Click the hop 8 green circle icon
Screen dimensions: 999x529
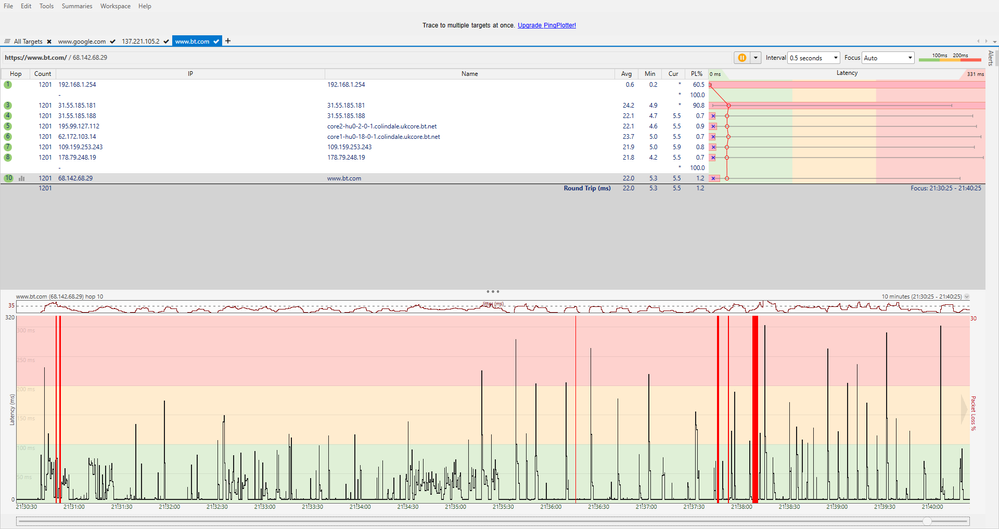[8, 157]
